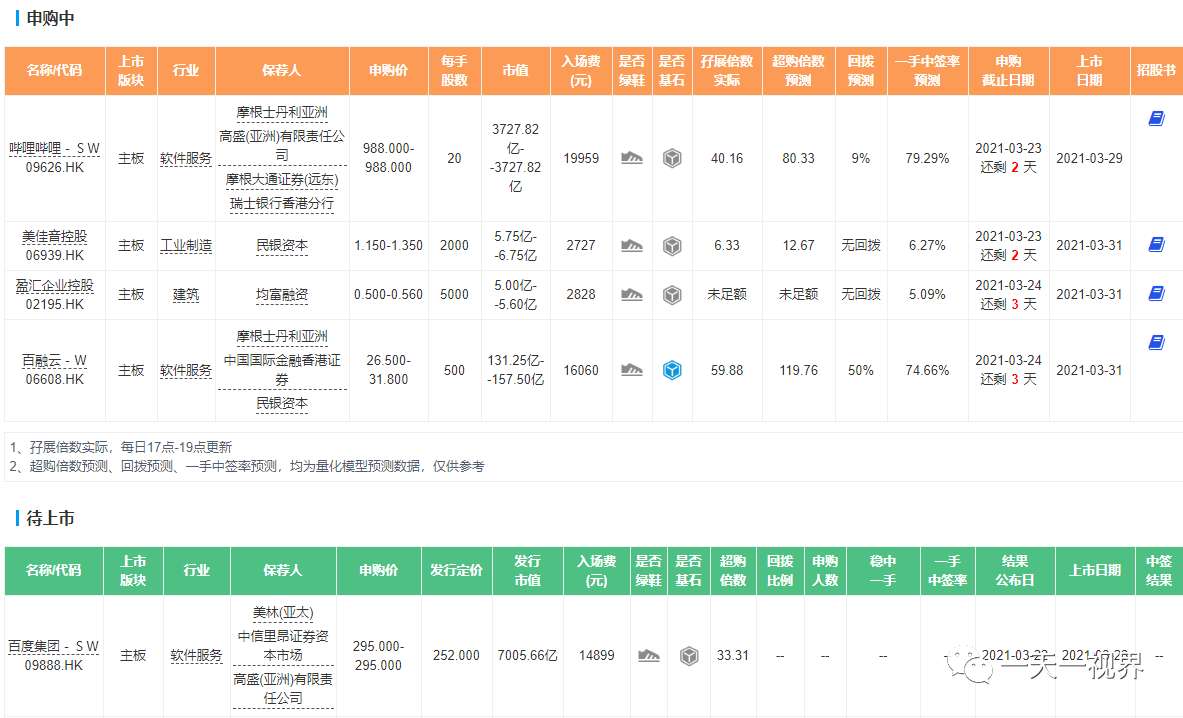Open 百融云 - W stock link
The width and height of the screenshot is (1183, 718).
tap(54, 361)
